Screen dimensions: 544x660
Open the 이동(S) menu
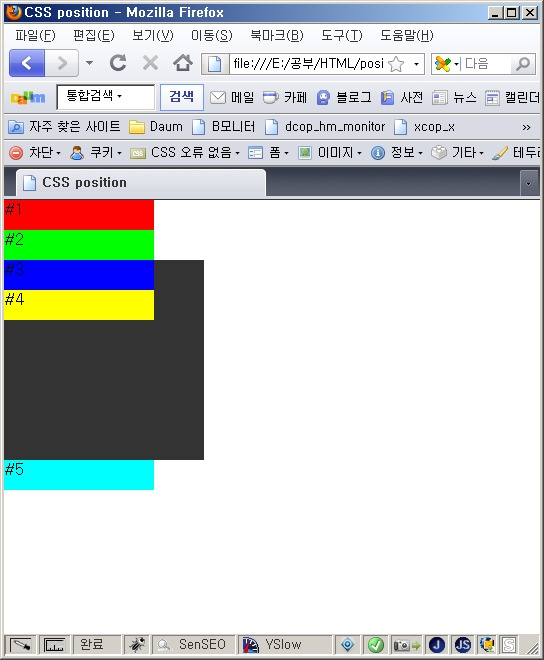click(211, 35)
